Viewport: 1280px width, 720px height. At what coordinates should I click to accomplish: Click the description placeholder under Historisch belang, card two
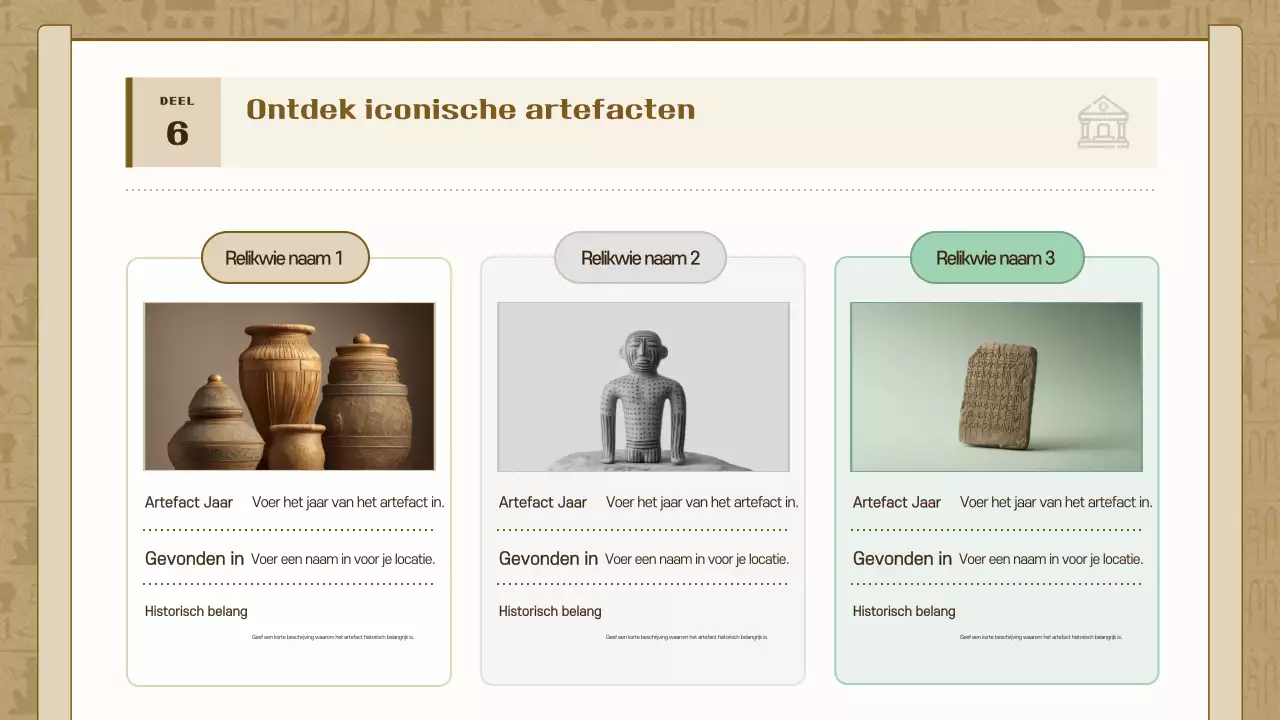(685, 636)
